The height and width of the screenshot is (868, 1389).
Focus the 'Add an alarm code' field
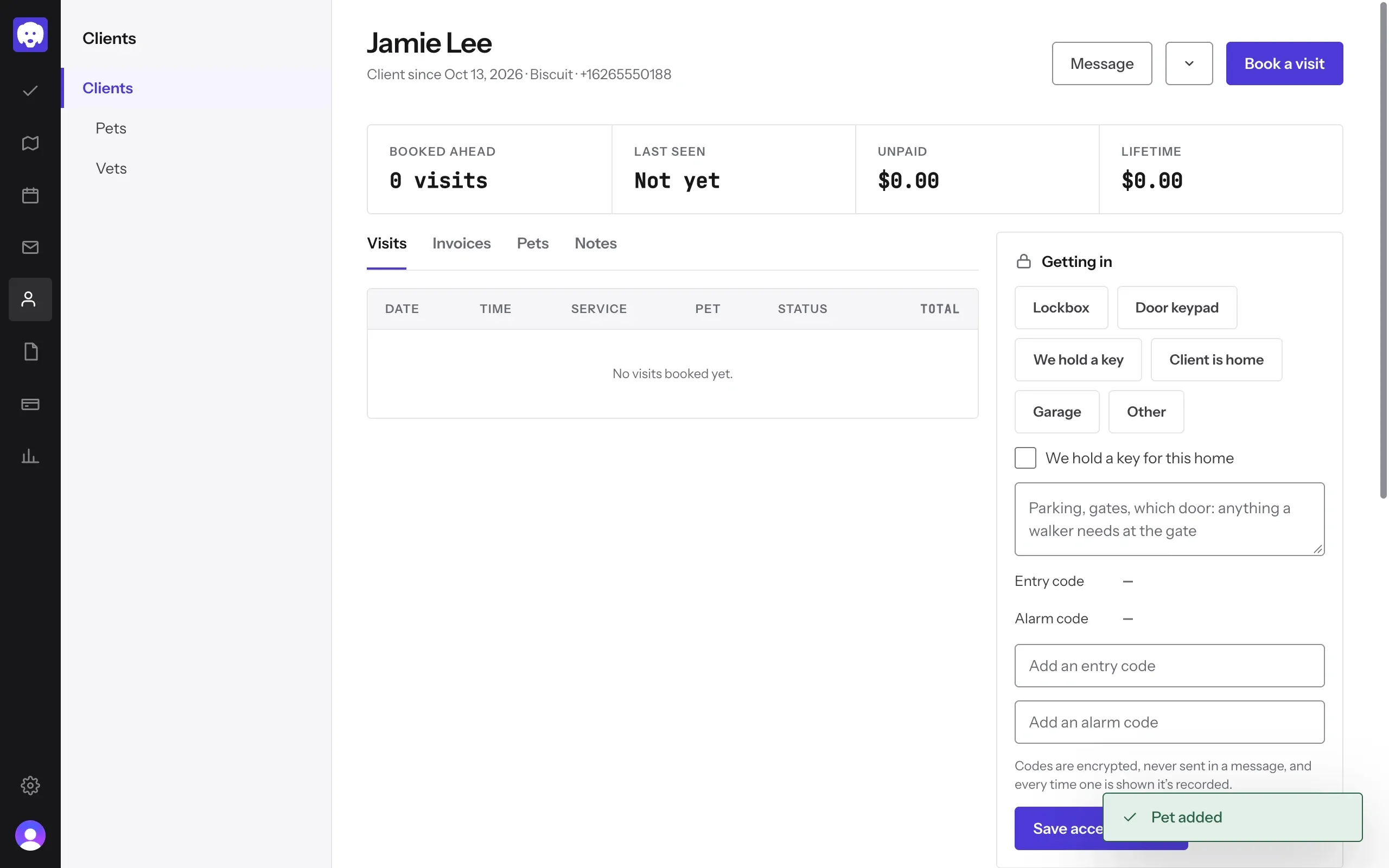point(1169,722)
